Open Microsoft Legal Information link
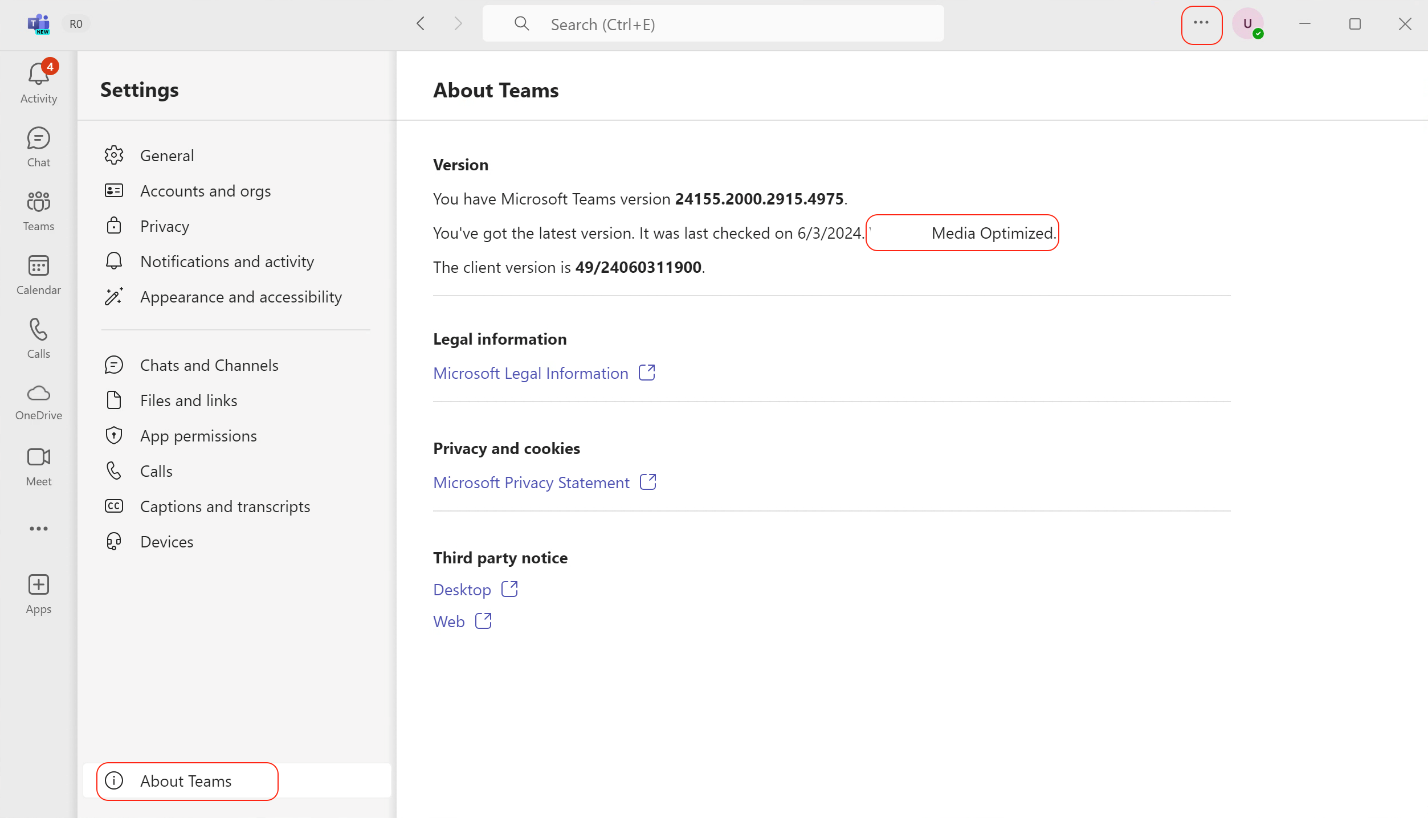Screen dimensions: 1428x818 531,373
